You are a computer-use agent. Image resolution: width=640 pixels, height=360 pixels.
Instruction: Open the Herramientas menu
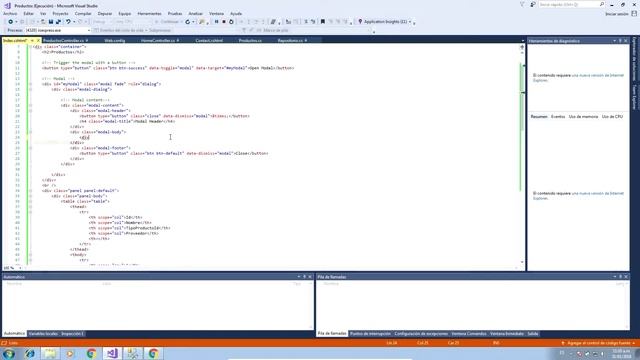tap(149, 13)
